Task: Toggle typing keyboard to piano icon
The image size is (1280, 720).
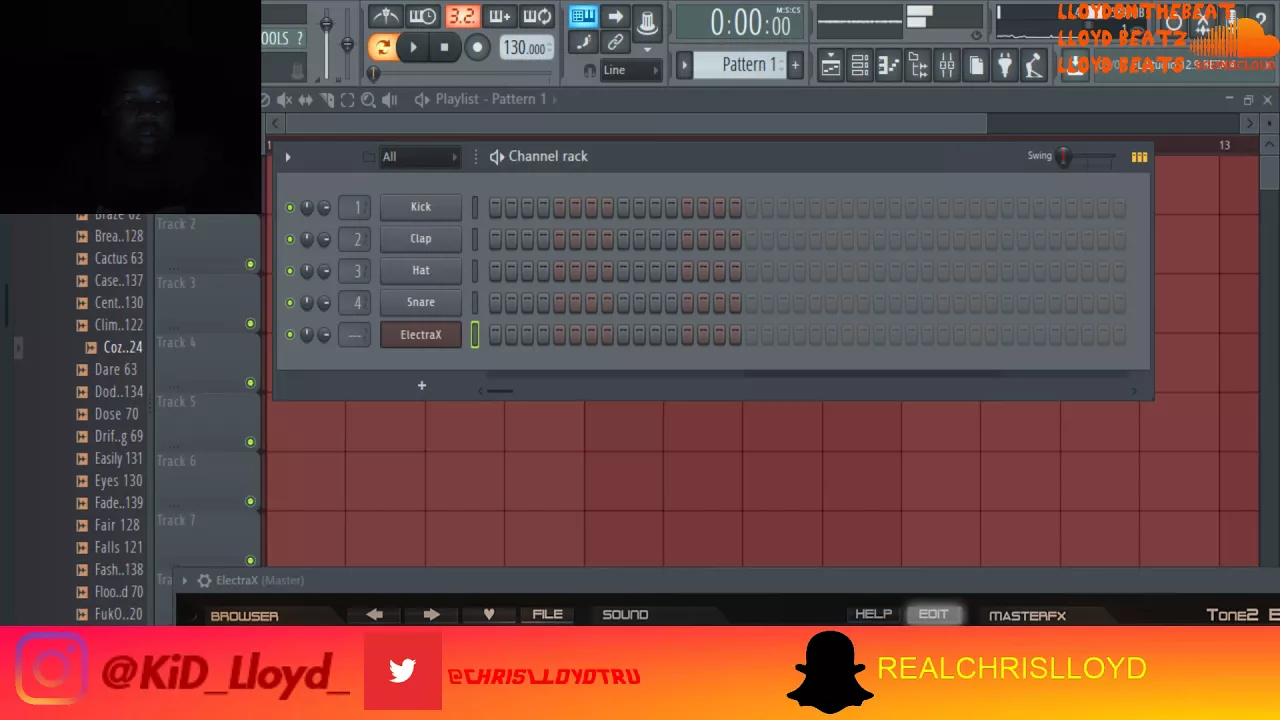Action: [x=584, y=16]
